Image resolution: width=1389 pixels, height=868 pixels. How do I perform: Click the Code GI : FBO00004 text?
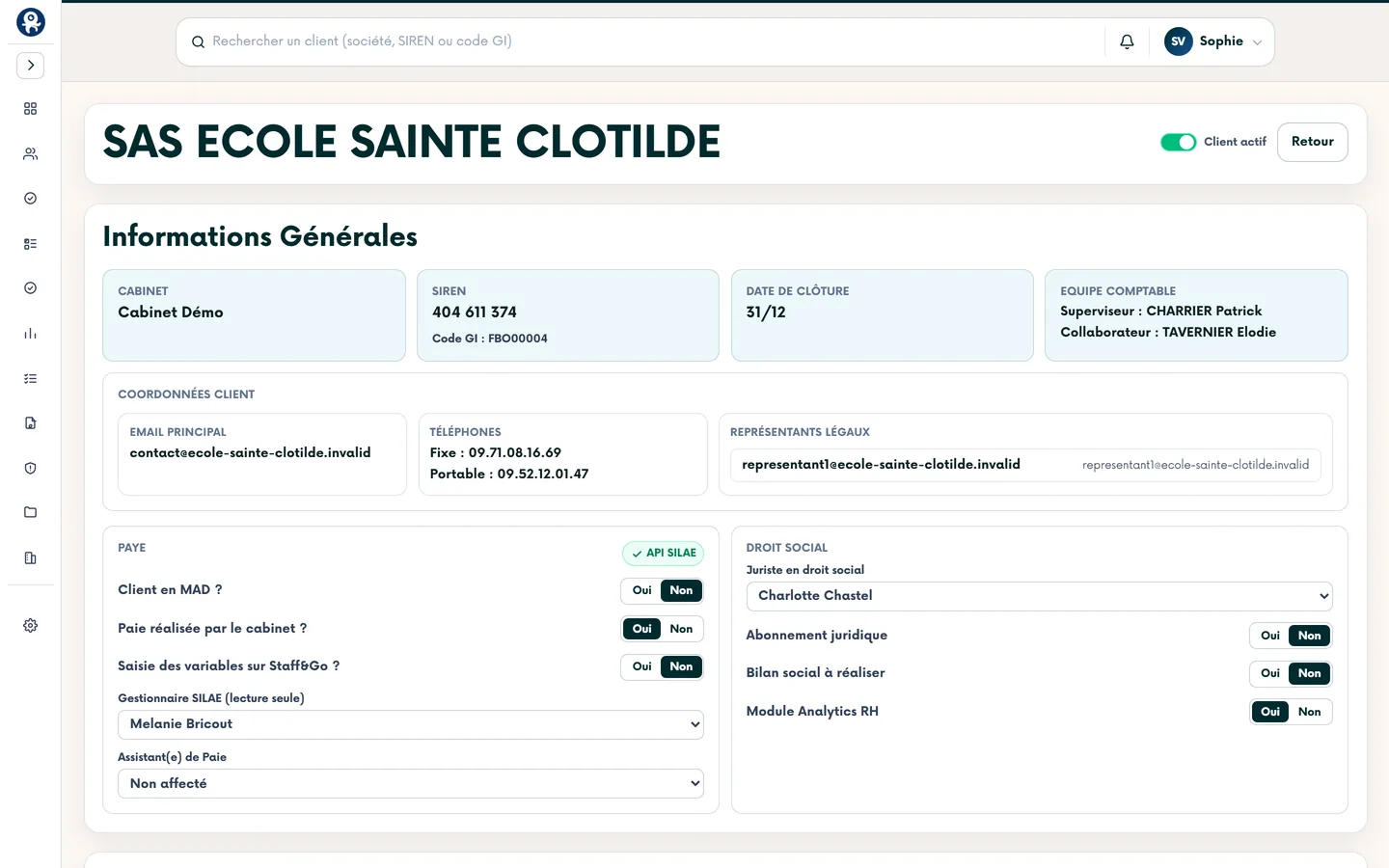click(x=490, y=339)
